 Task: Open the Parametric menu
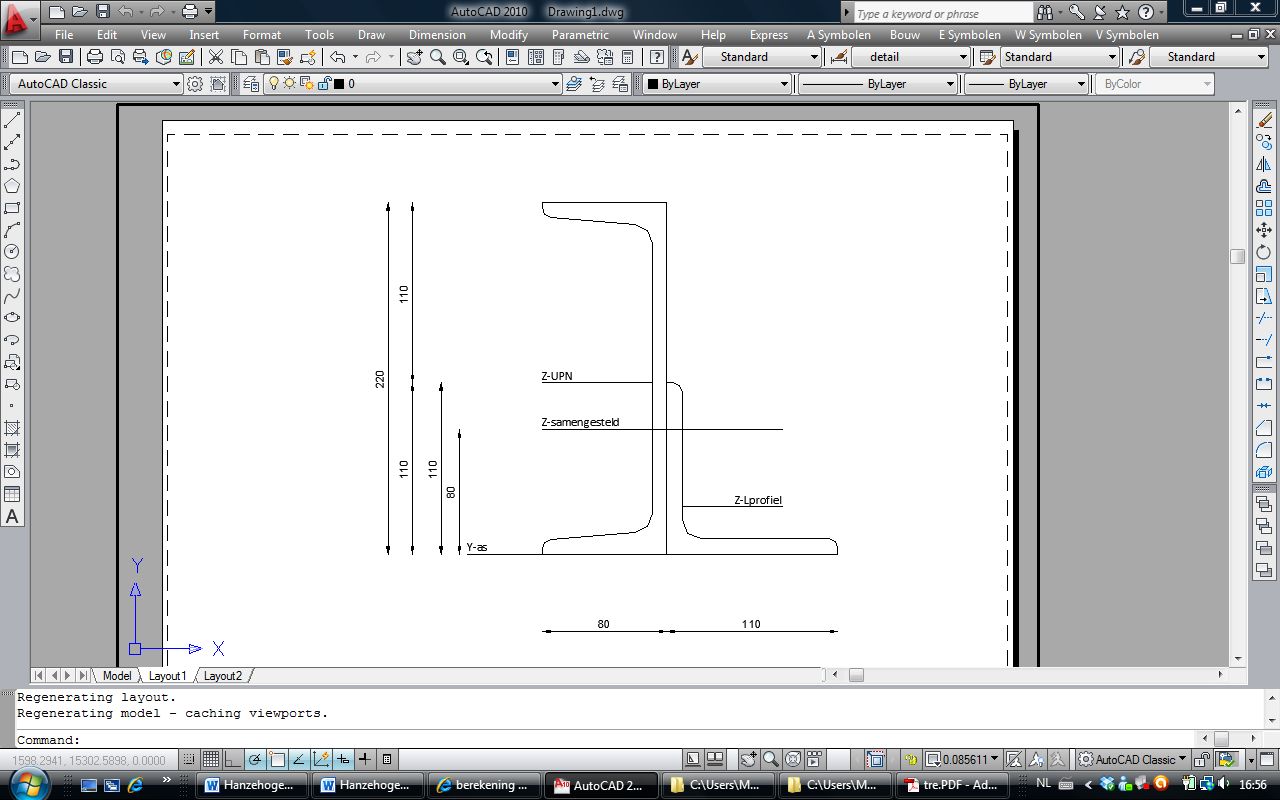pyautogui.click(x=580, y=34)
